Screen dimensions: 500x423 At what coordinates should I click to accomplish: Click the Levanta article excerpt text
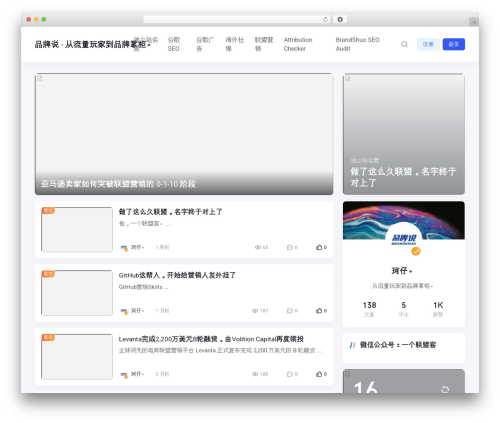220,350
